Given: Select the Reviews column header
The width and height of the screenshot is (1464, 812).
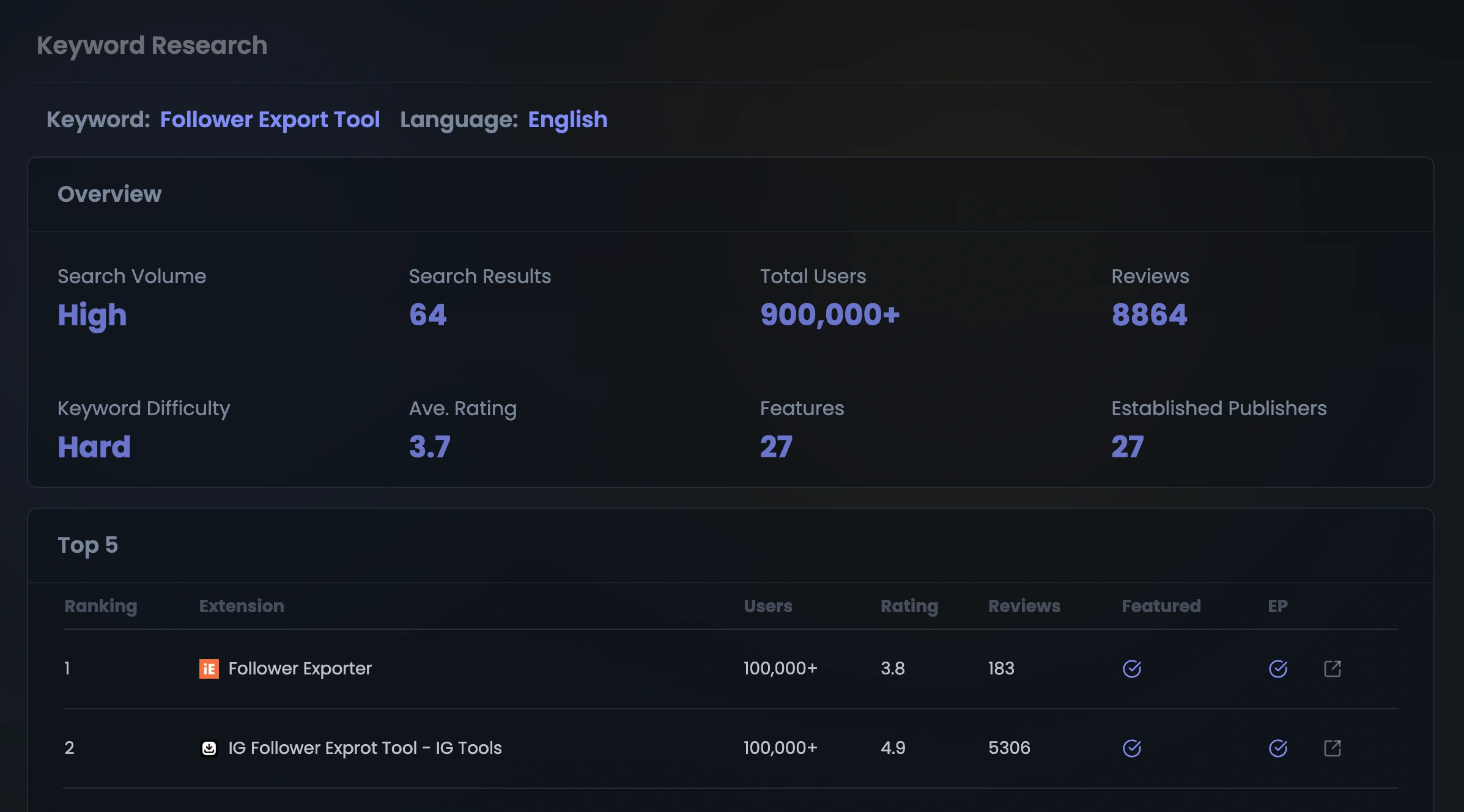Looking at the screenshot, I should pos(1024,606).
